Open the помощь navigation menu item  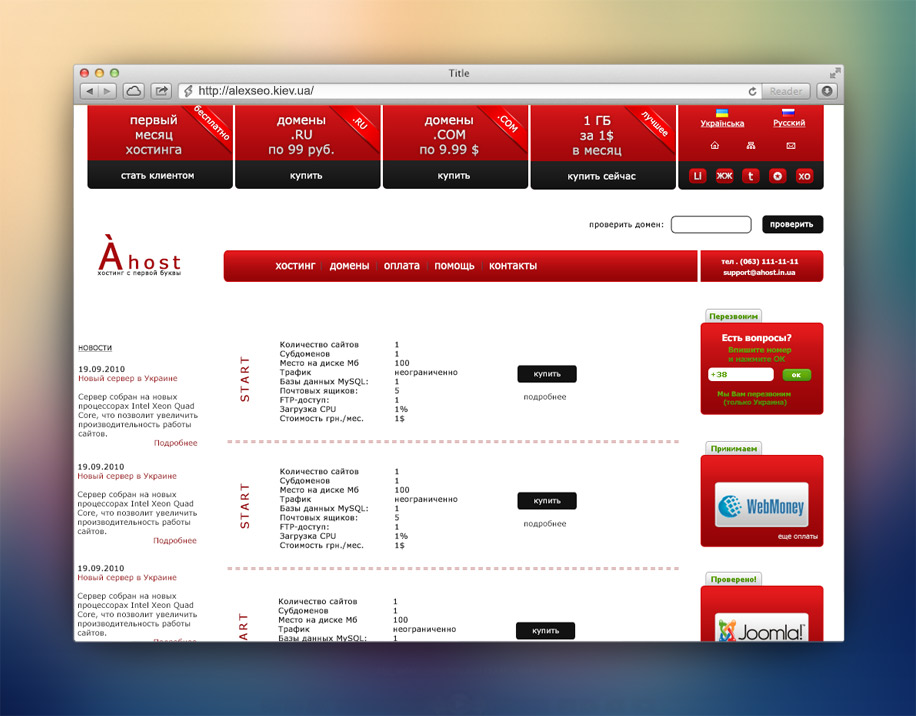(x=454, y=266)
